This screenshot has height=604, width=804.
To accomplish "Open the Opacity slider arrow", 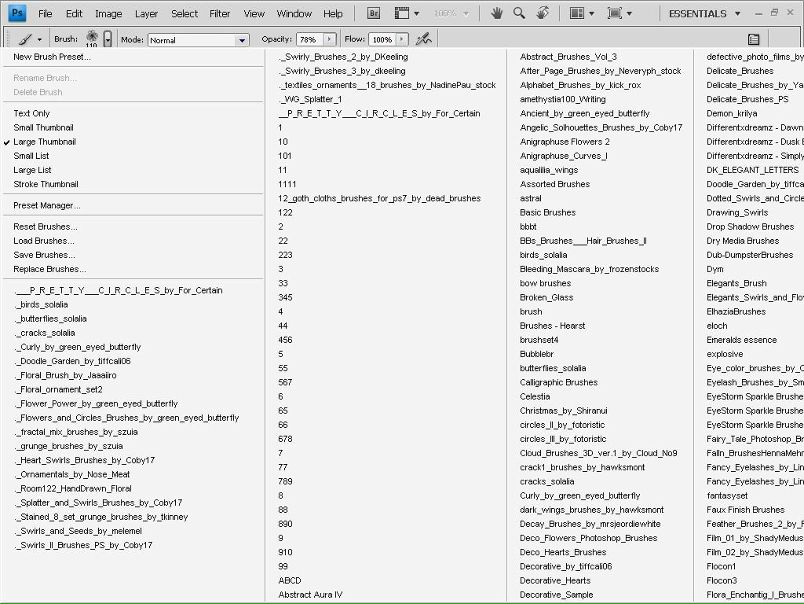I will pos(329,40).
